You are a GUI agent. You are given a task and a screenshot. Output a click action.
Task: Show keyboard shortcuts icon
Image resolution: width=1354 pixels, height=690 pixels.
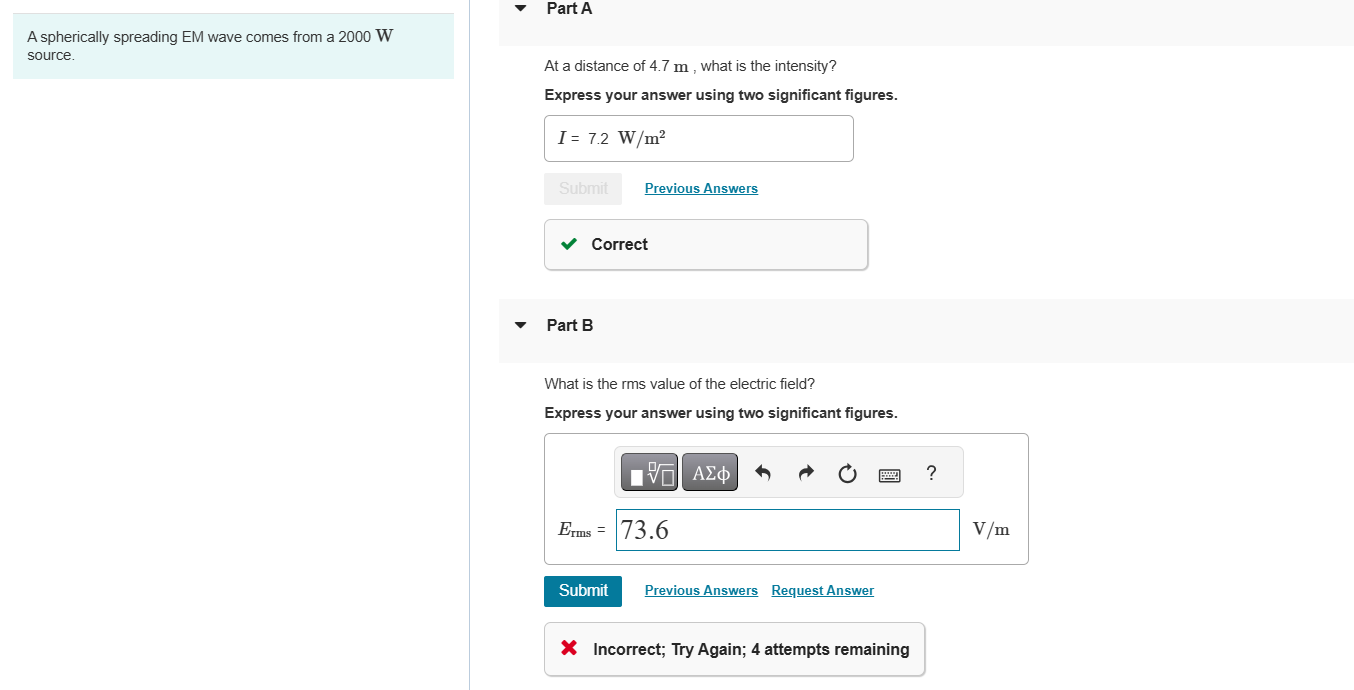click(890, 474)
